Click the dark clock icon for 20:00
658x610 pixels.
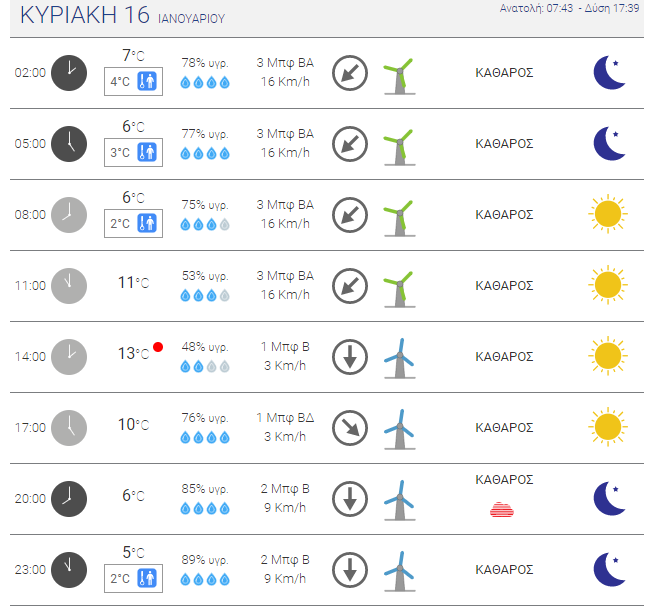(x=69, y=499)
